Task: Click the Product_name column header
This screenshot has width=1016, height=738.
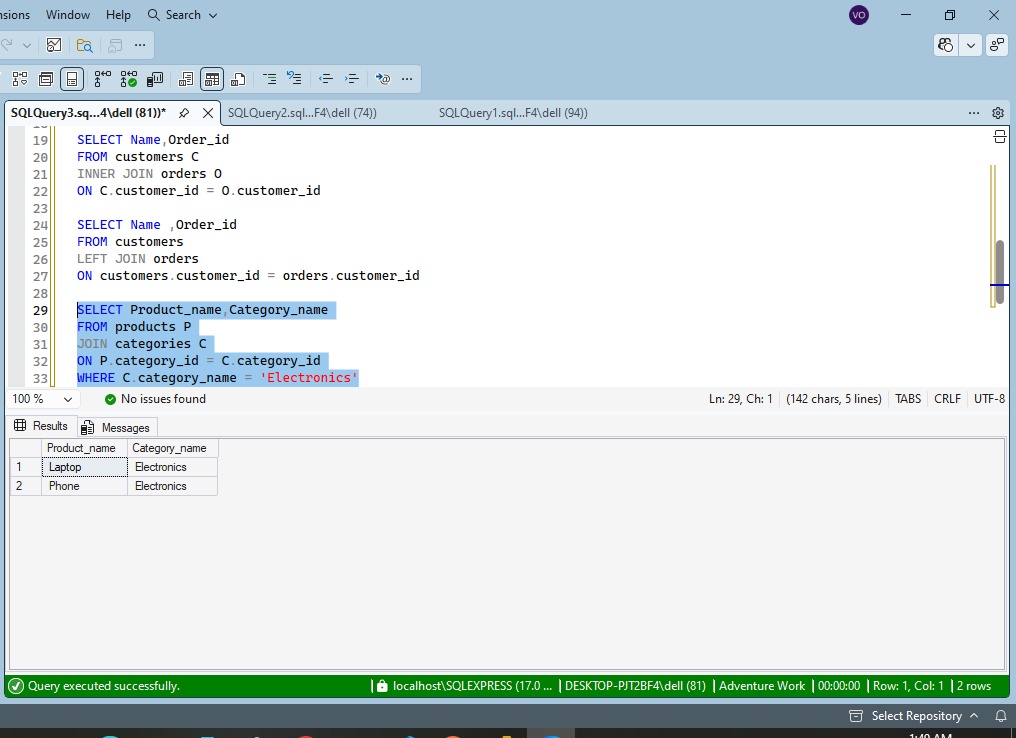Action: point(84,448)
